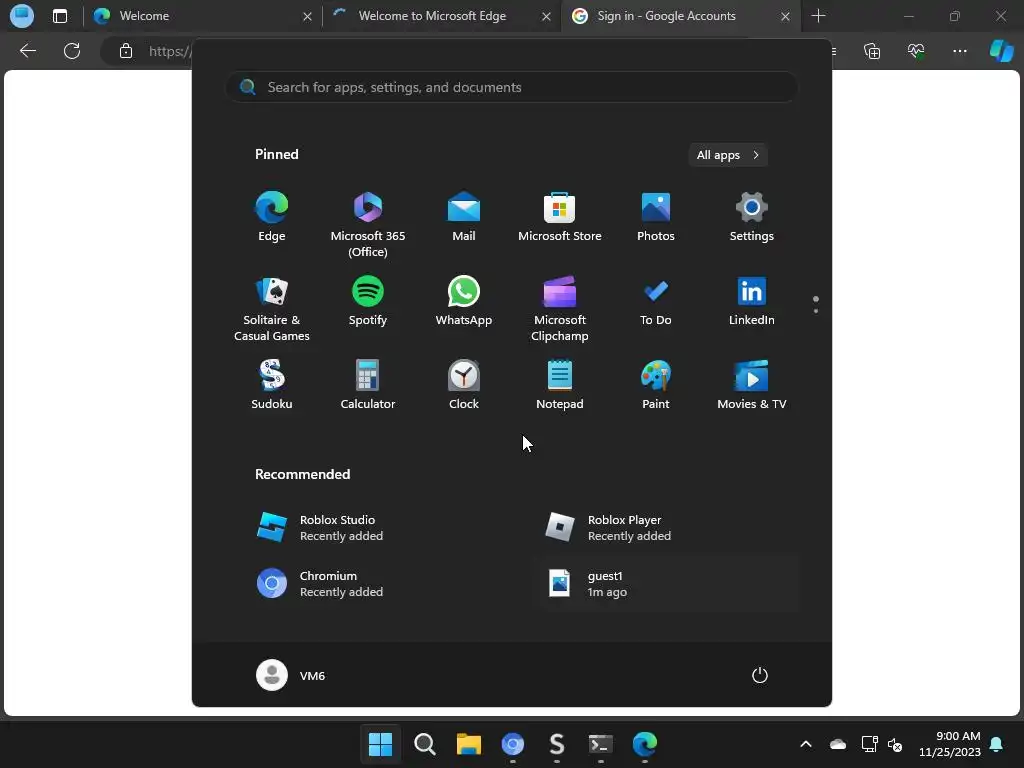Launch the Photos app
The width and height of the screenshot is (1024, 768).
[x=656, y=217]
